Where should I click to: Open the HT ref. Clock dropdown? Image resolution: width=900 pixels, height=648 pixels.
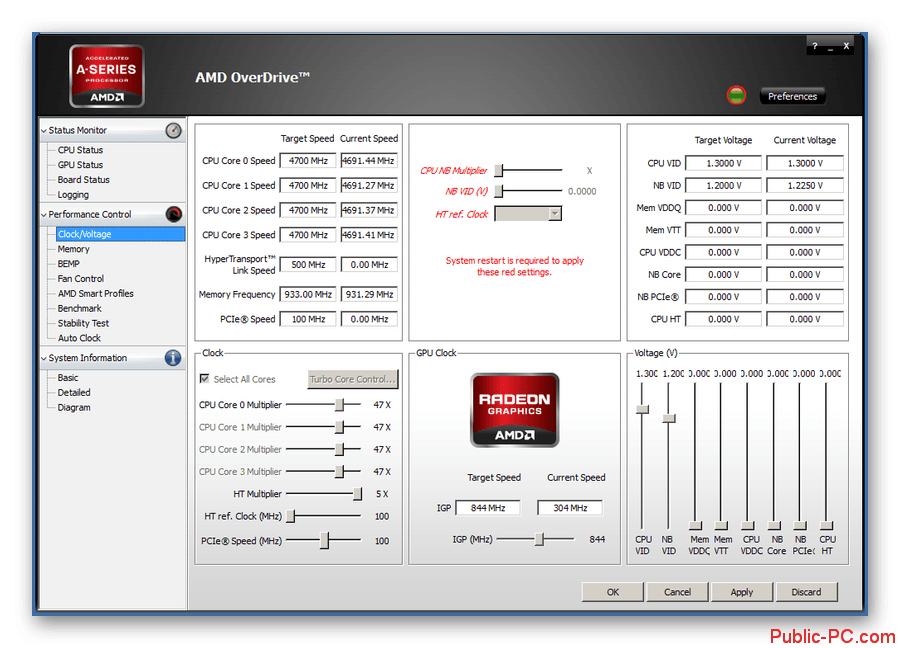point(527,214)
